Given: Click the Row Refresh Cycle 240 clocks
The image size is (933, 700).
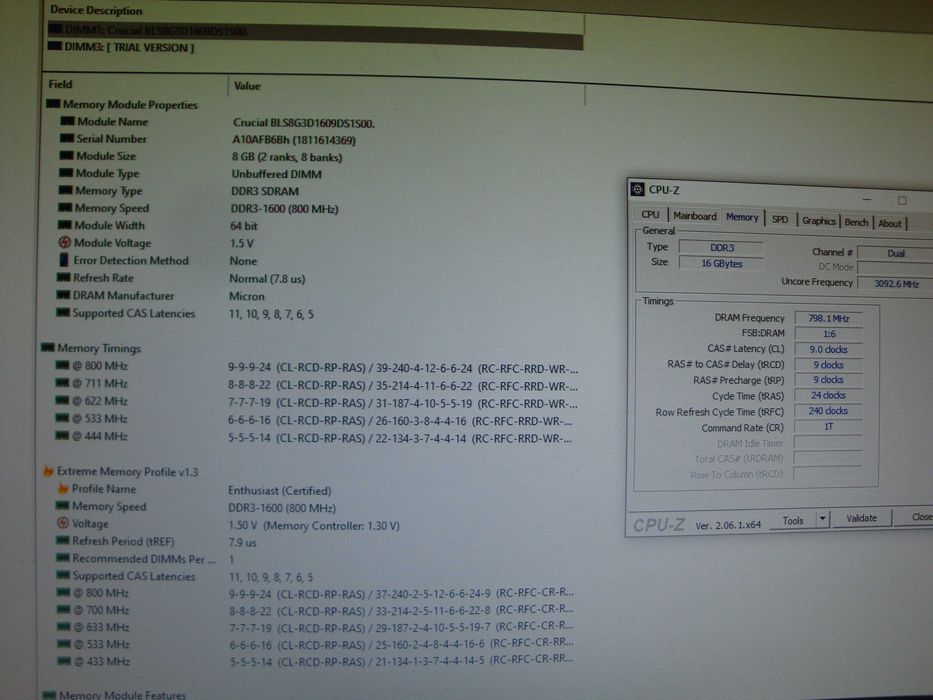Looking at the screenshot, I should 828,411.
